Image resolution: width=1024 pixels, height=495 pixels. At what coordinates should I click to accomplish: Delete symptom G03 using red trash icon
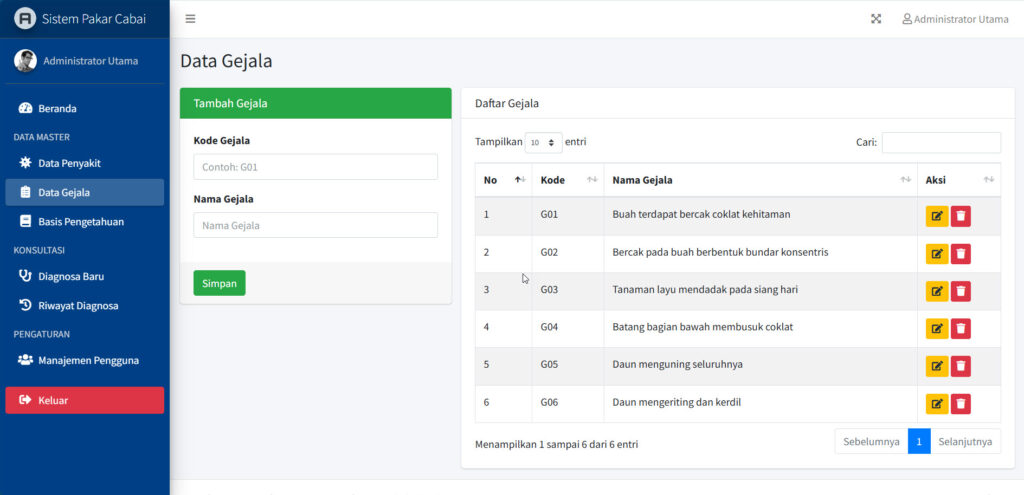coord(961,291)
